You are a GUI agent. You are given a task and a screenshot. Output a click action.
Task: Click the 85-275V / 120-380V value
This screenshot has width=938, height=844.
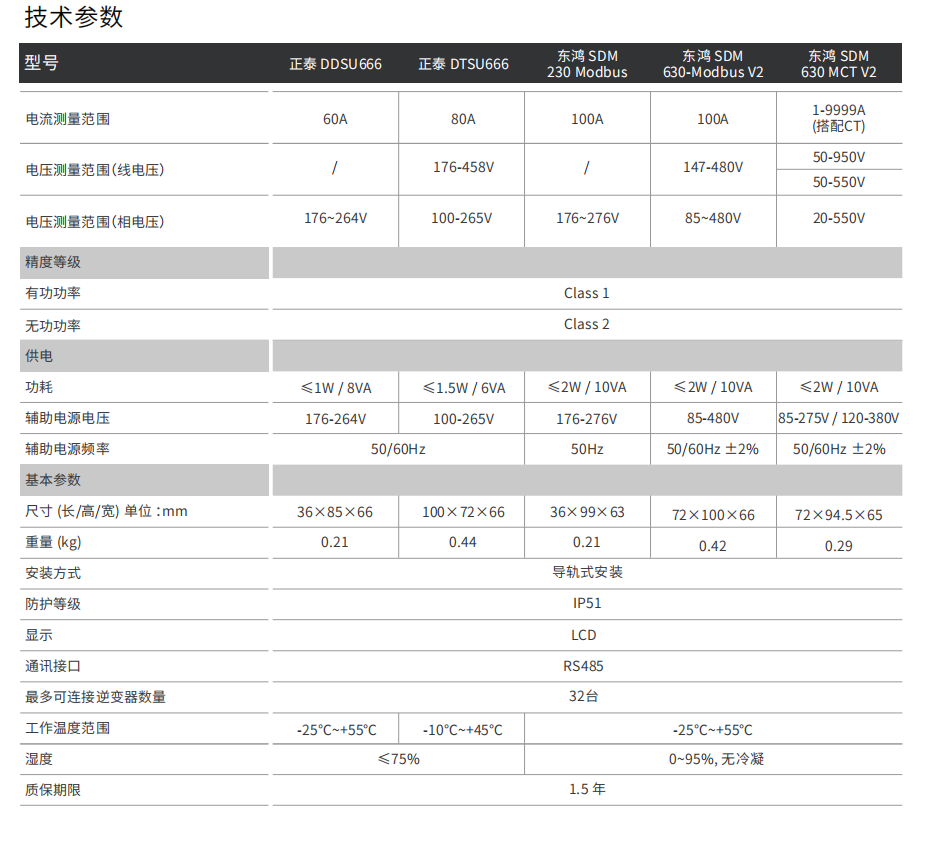pos(838,418)
